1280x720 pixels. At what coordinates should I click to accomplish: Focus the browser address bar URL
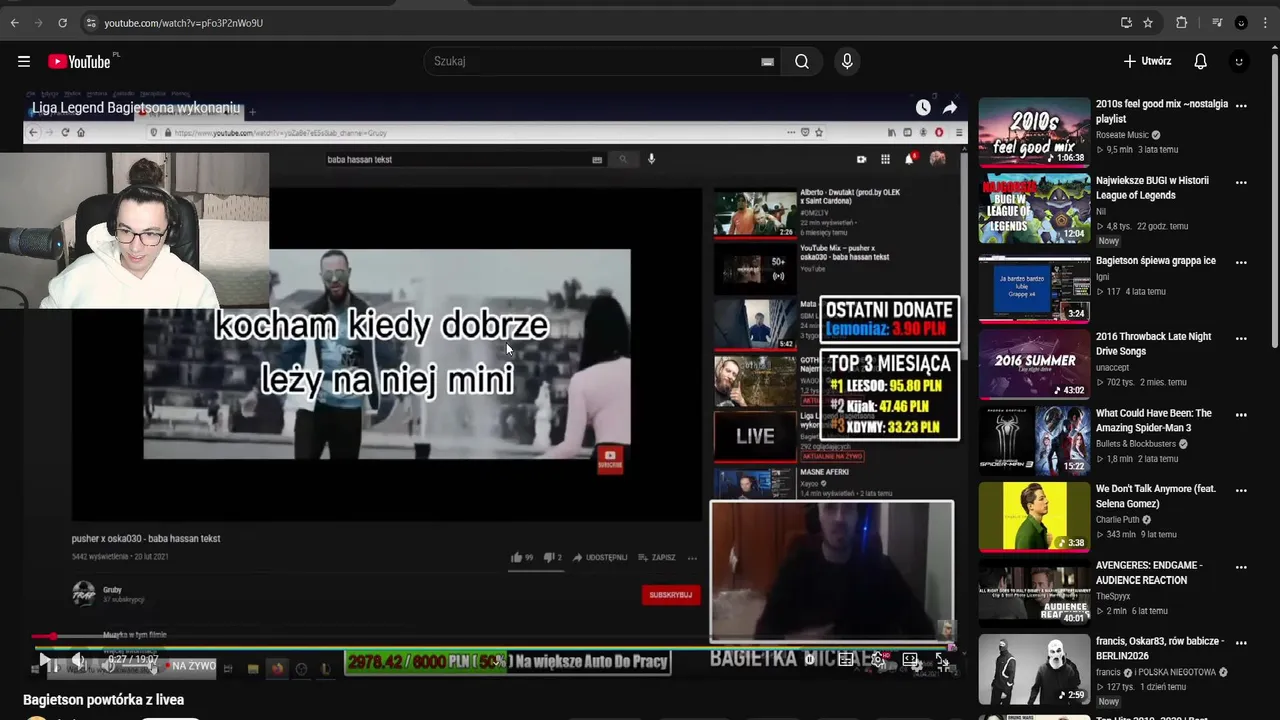coord(183,23)
